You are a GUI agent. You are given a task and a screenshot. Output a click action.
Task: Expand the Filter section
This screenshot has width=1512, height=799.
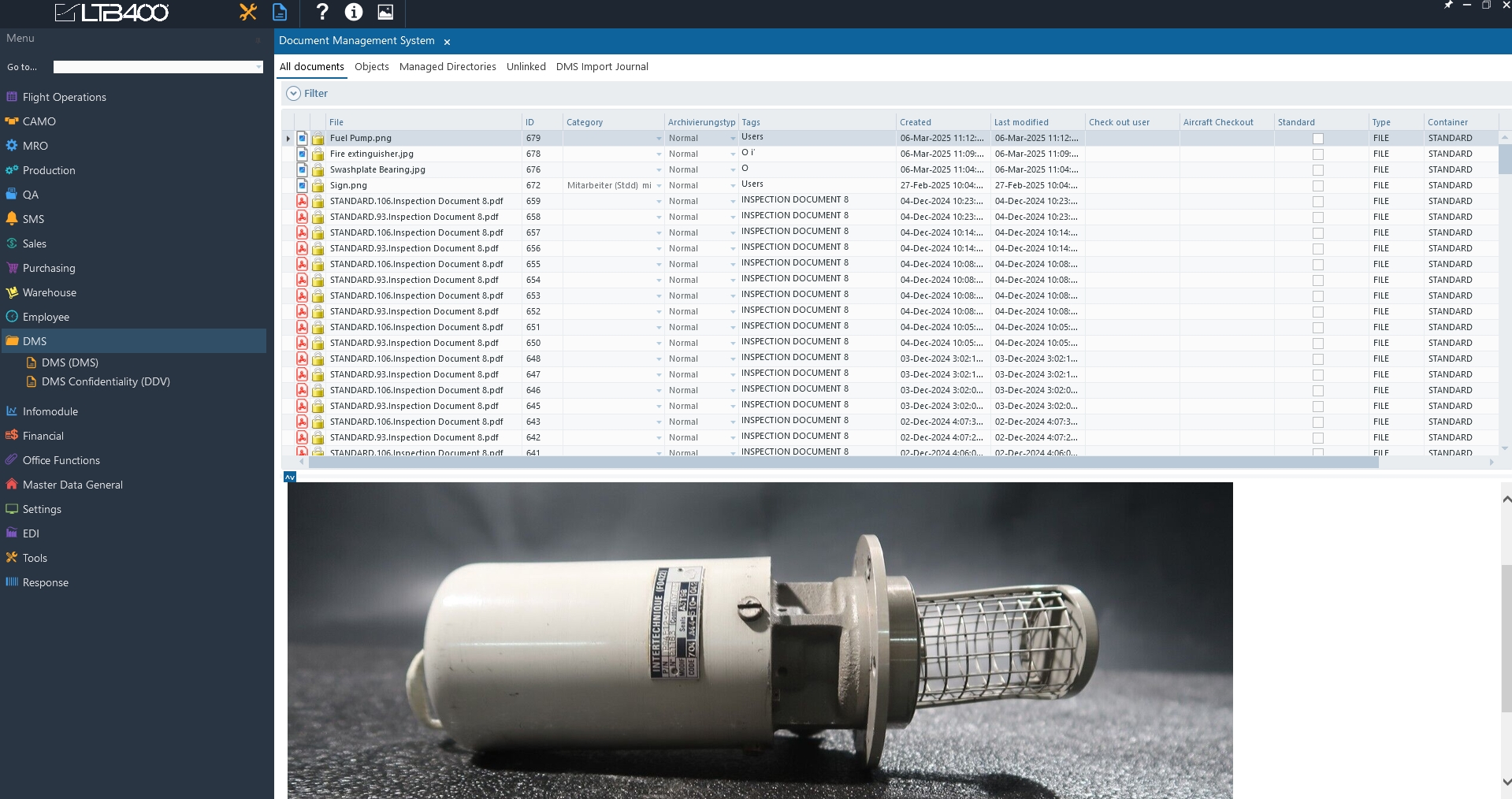click(293, 93)
